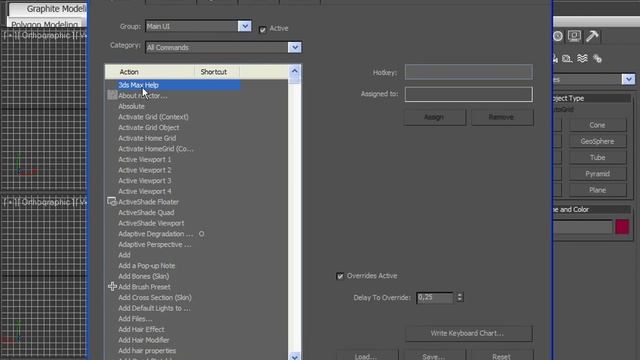This screenshot has height=360, width=640.
Task: Click the object name field in command panel
Action: 583,227
